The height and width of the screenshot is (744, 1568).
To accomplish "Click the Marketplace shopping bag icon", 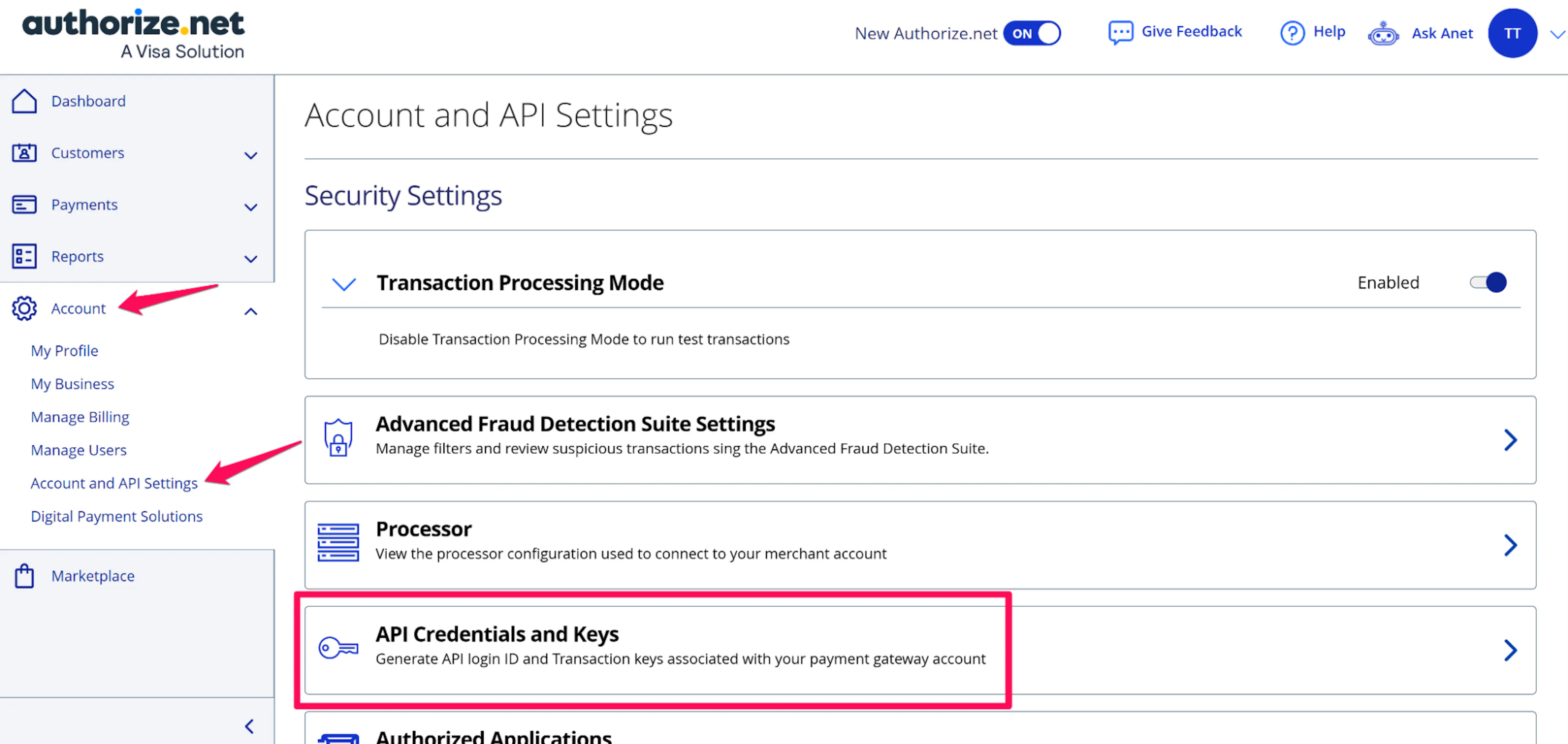I will [x=24, y=576].
